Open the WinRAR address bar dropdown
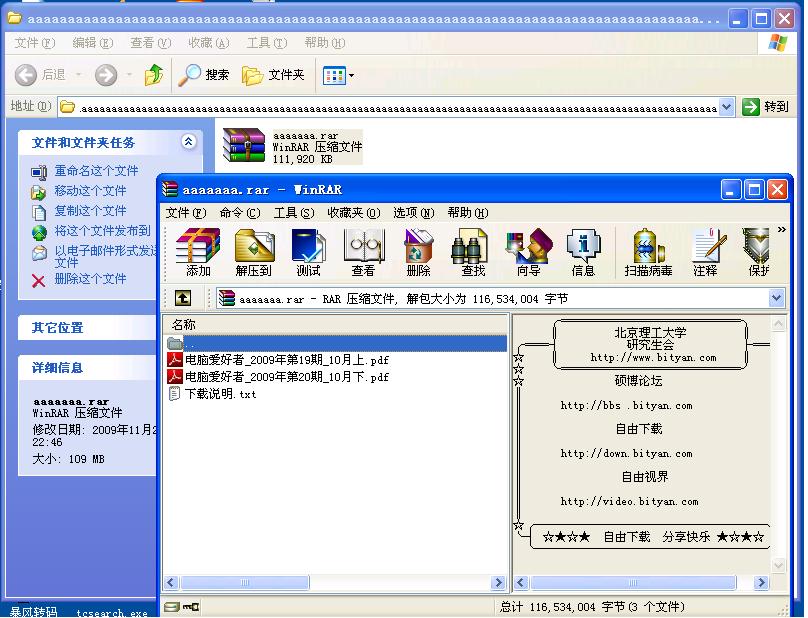 (x=776, y=298)
